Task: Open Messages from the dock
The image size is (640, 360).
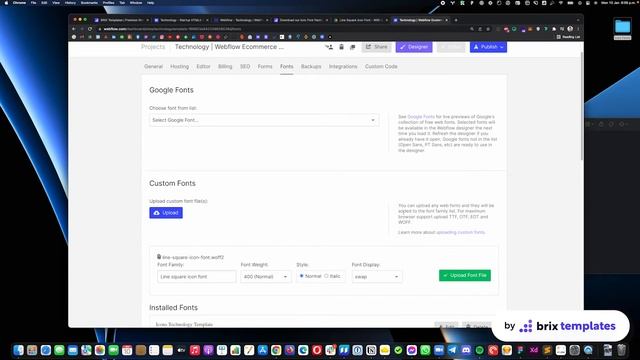Action: [x=59, y=350]
